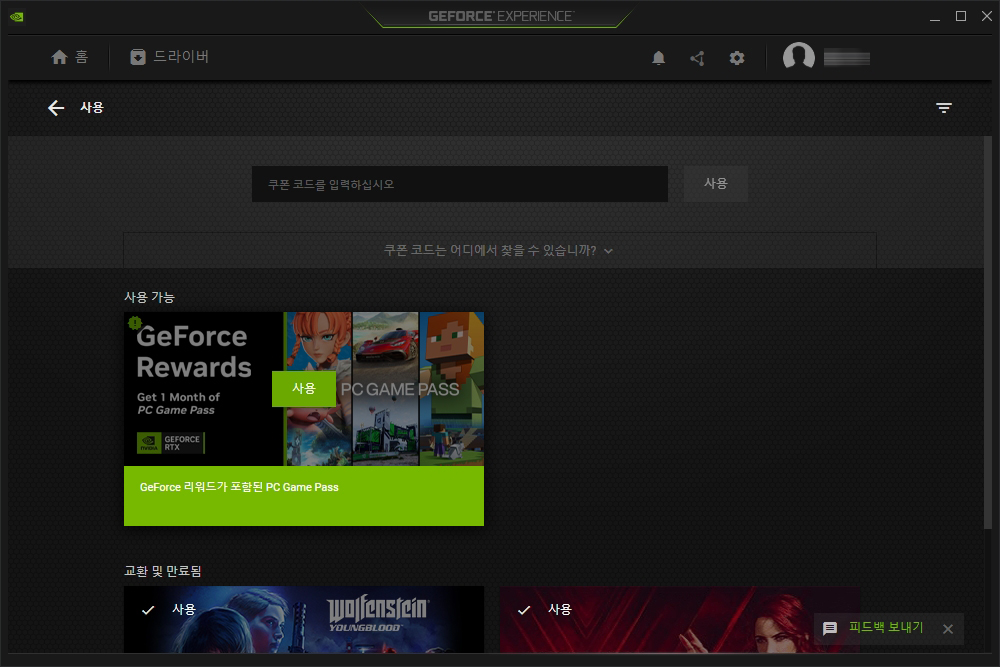Click the blurred account username
Screen dimensions: 1000x667
pos(847,58)
